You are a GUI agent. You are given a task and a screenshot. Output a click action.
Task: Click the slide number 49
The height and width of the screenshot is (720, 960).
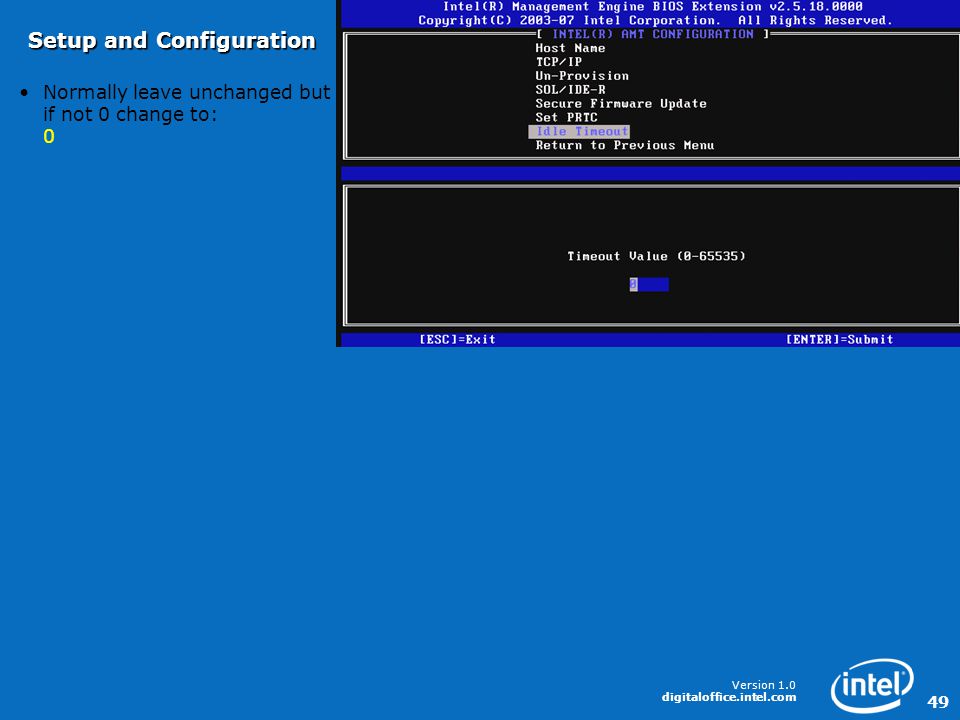[938, 702]
